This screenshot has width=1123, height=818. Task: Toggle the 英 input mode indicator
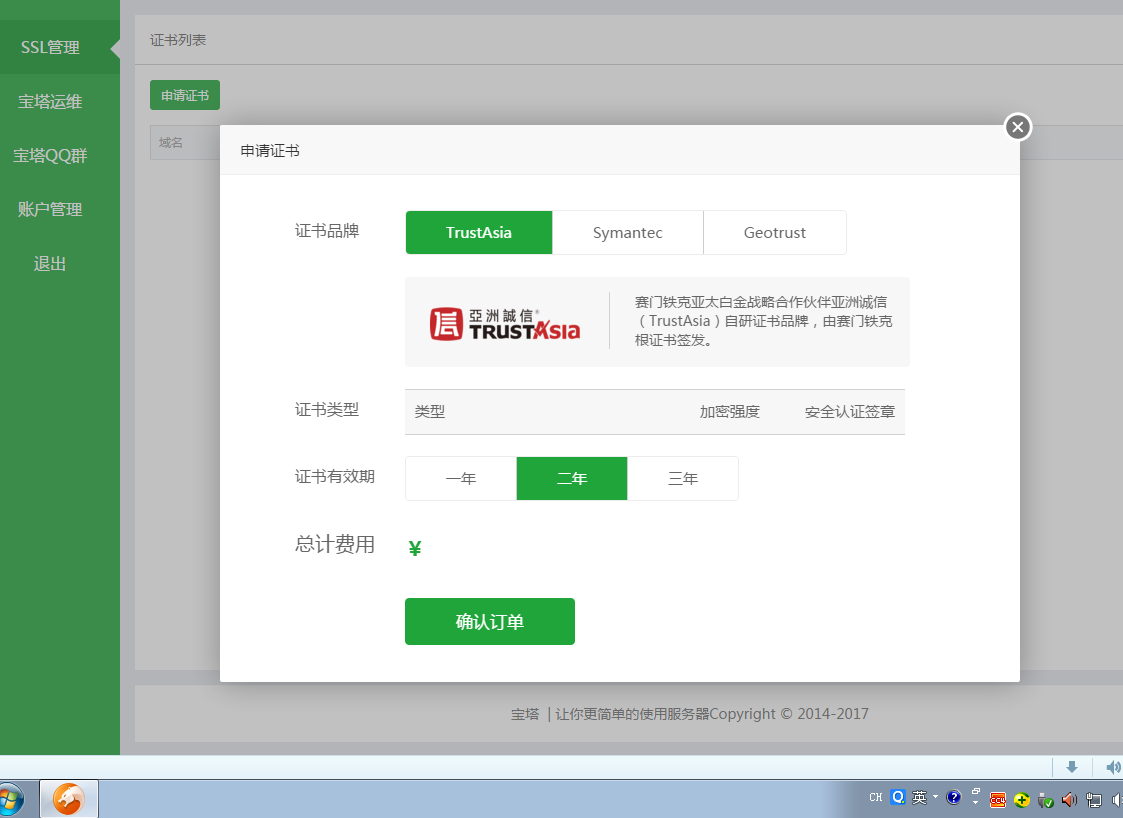pyautogui.click(x=920, y=797)
